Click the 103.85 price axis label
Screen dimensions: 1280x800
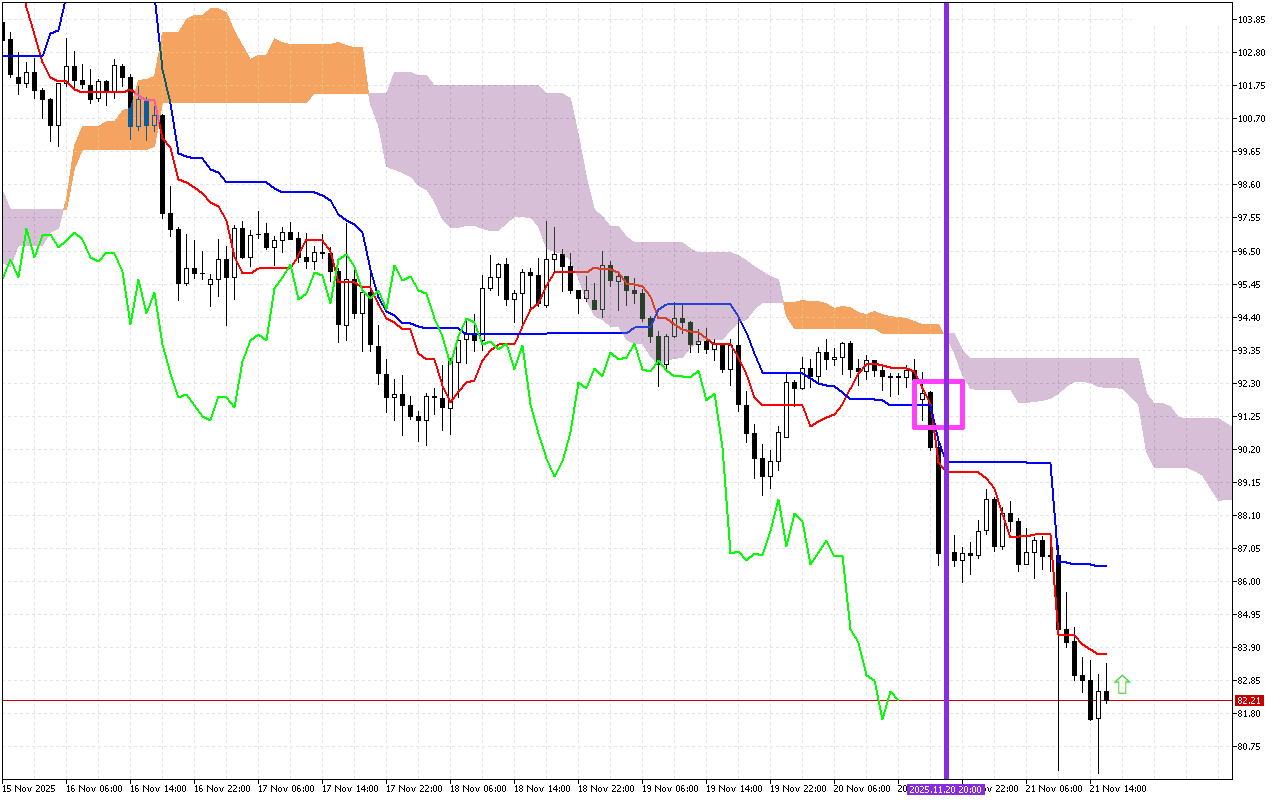(1252, 20)
